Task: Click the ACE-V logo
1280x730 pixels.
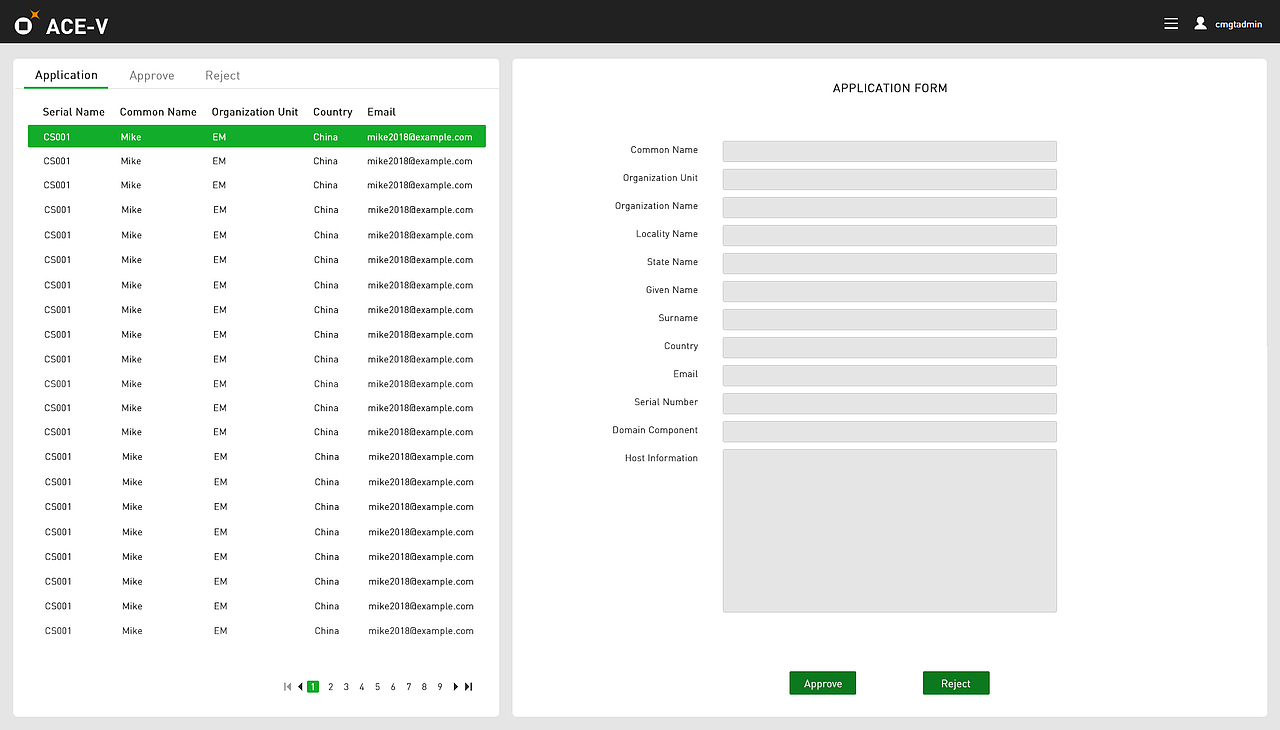Action: 55,22
